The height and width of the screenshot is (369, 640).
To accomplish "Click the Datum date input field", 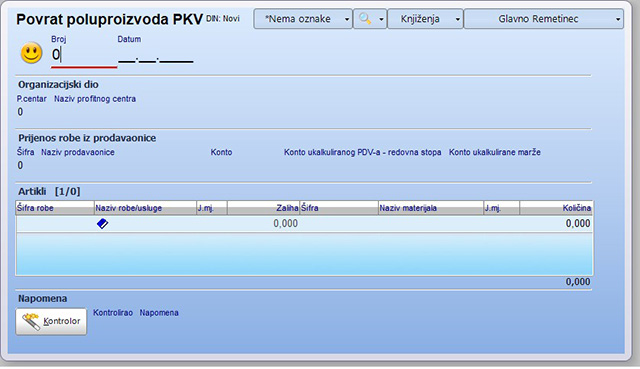I will pos(156,57).
